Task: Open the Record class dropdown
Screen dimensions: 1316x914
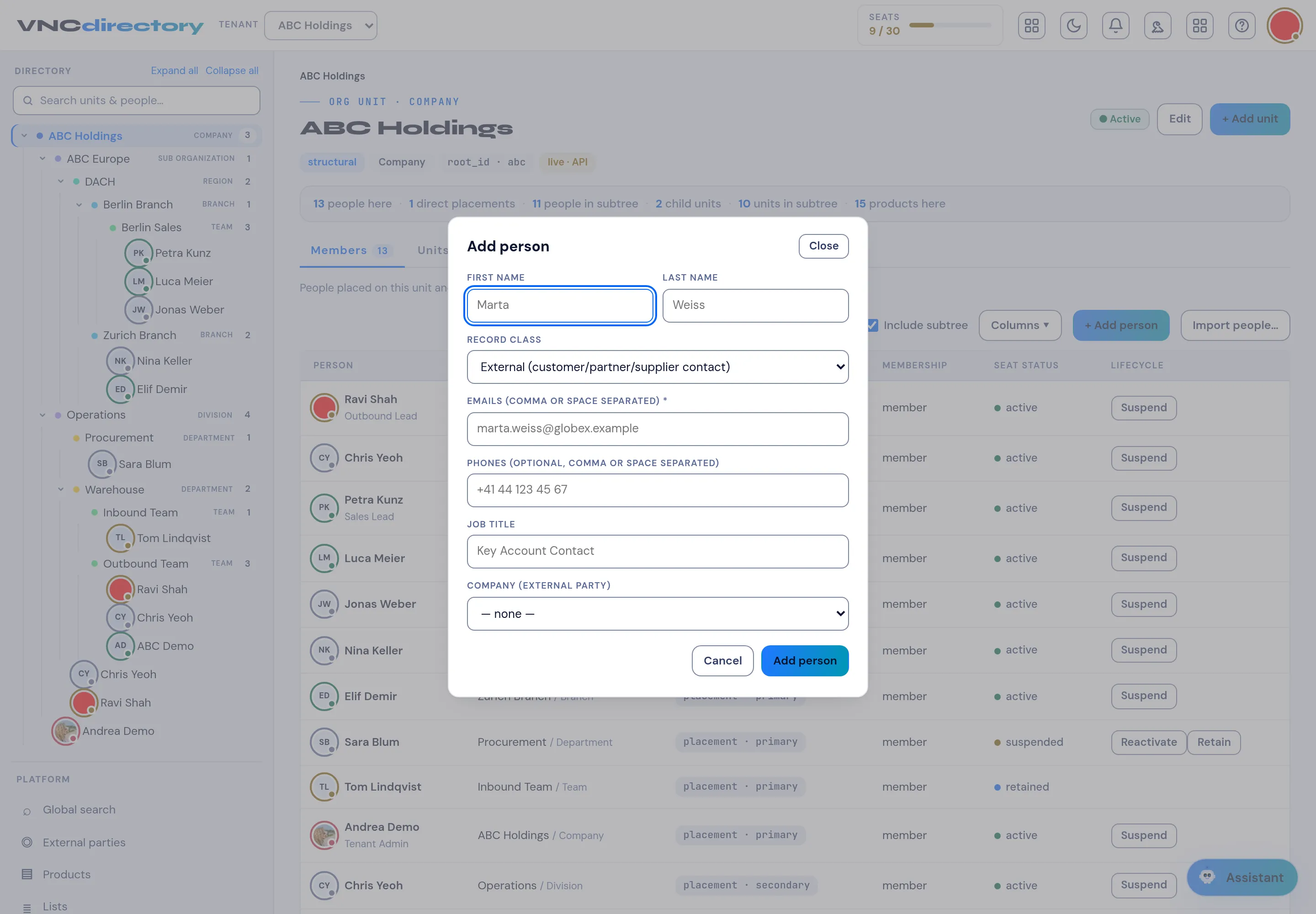Action: coord(658,367)
